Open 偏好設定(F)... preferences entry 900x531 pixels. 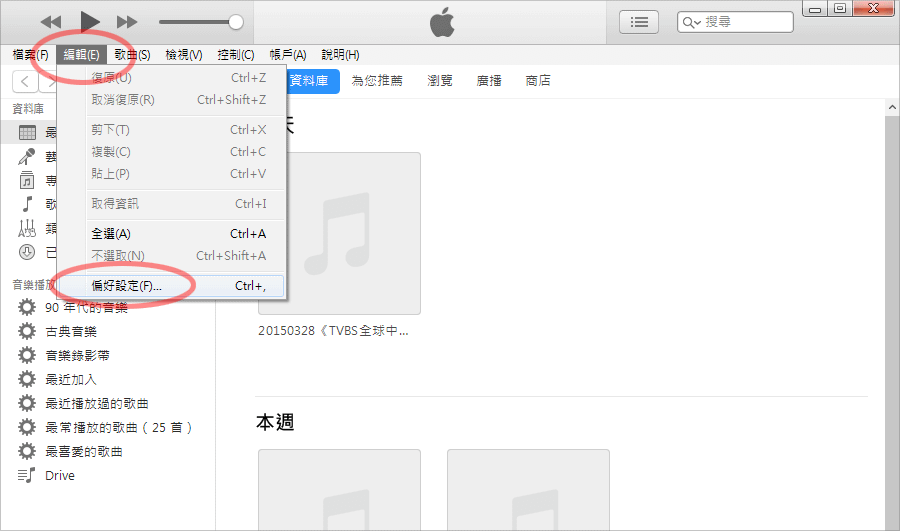pos(171,286)
